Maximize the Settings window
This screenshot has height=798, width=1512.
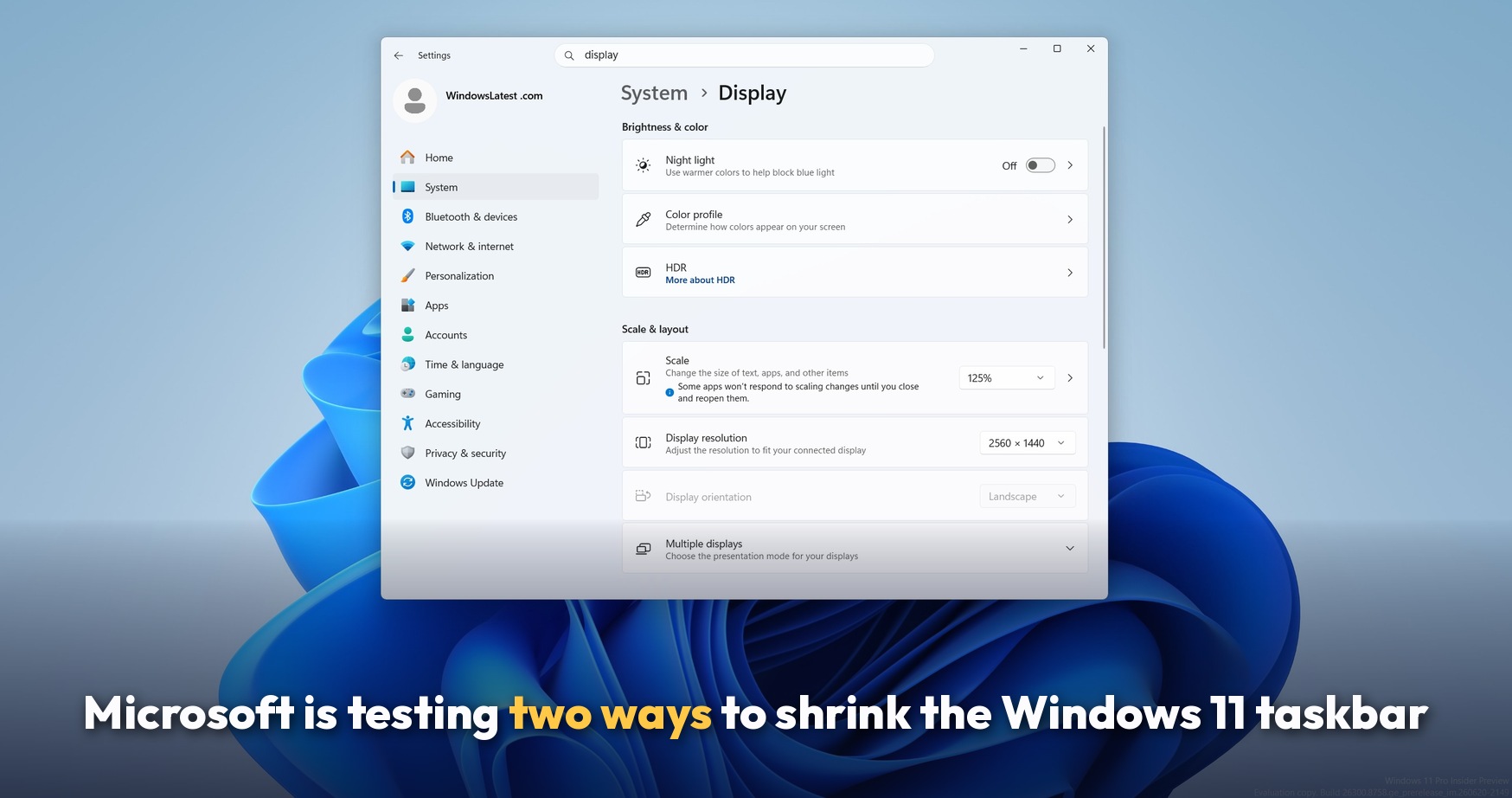tap(1057, 48)
